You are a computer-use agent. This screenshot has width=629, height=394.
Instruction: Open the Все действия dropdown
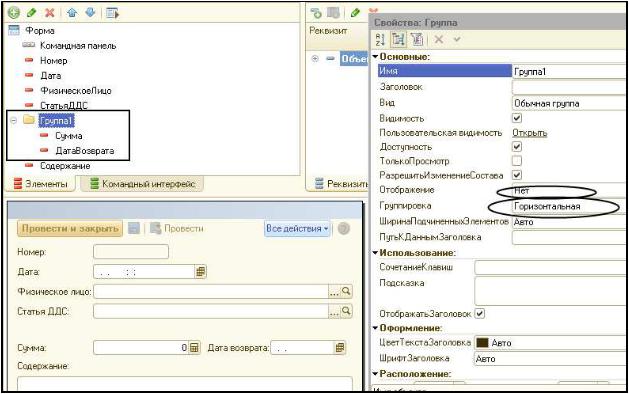pyautogui.click(x=297, y=228)
